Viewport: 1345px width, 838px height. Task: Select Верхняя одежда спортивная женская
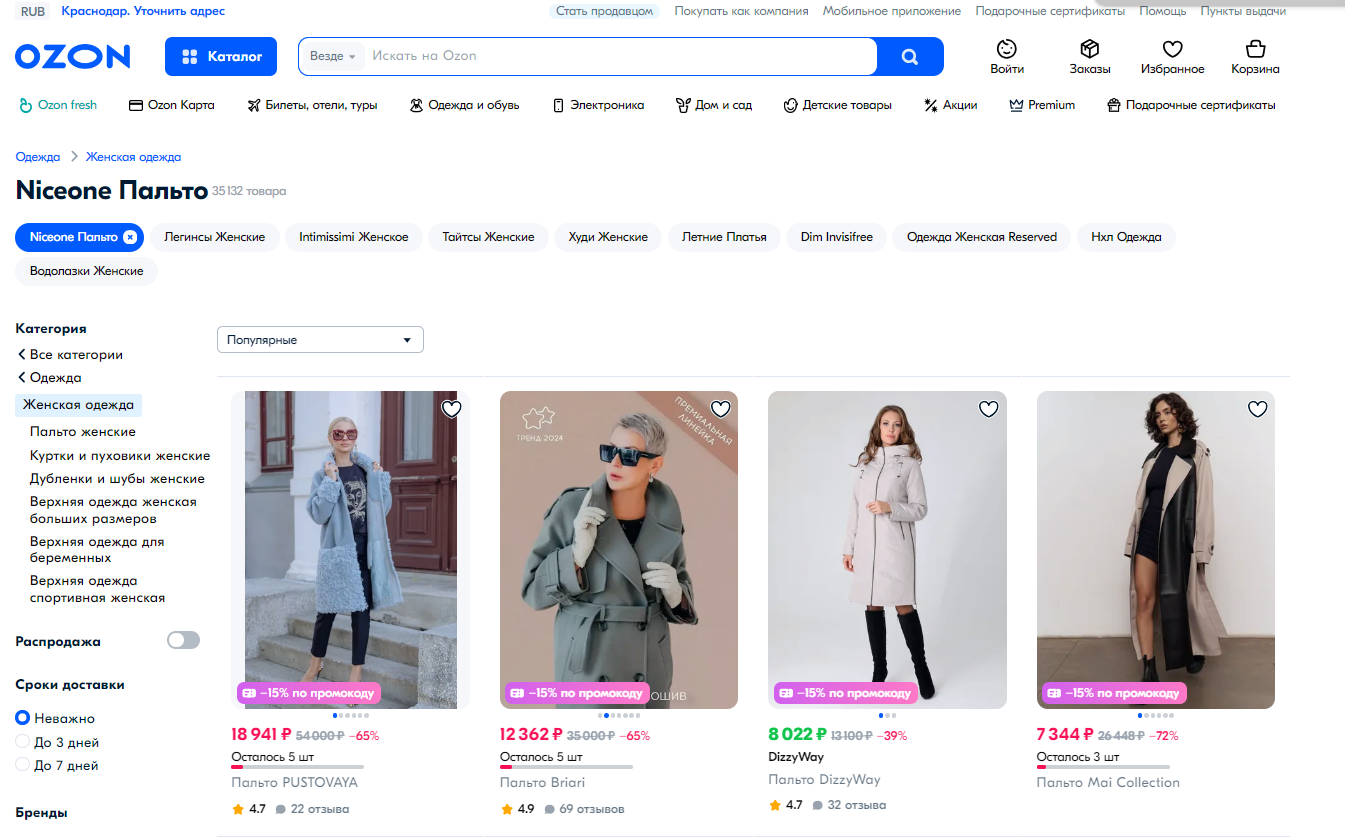97,589
